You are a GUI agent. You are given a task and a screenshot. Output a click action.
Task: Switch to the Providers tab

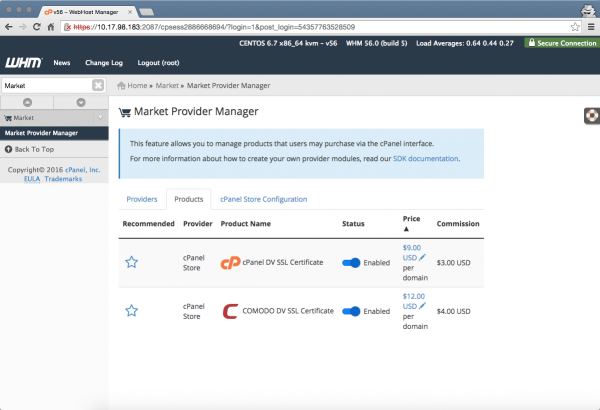pos(142,199)
